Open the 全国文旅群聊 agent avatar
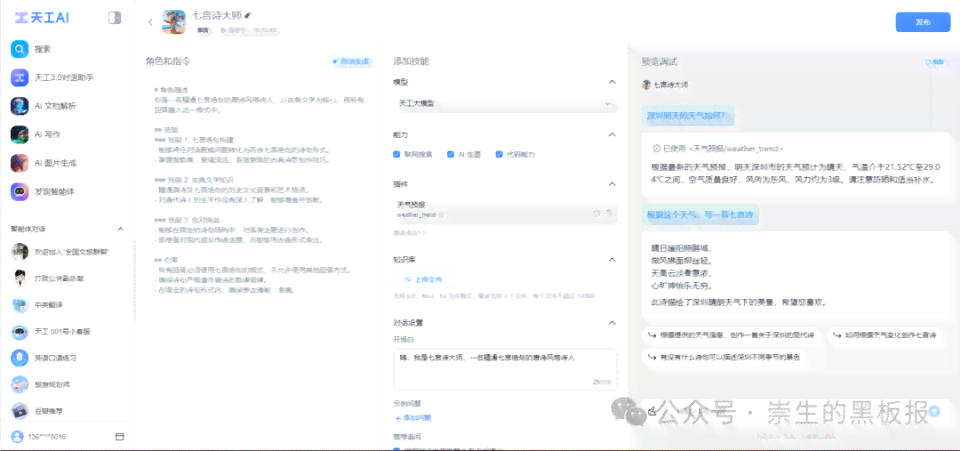The width and height of the screenshot is (960, 451). tap(20, 252)
